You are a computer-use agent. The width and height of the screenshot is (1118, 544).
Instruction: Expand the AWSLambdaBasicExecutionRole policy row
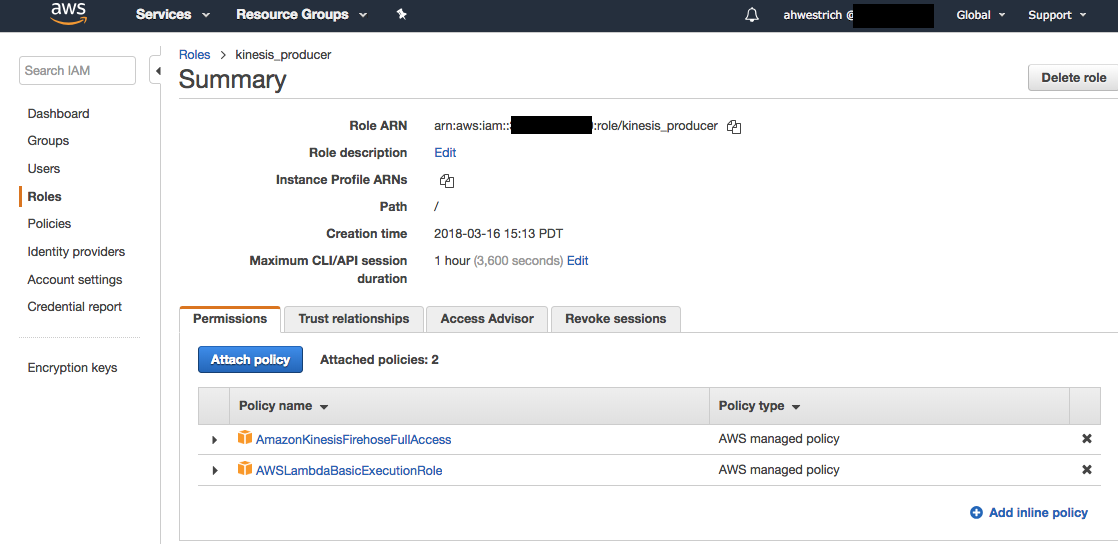point(214,471)
